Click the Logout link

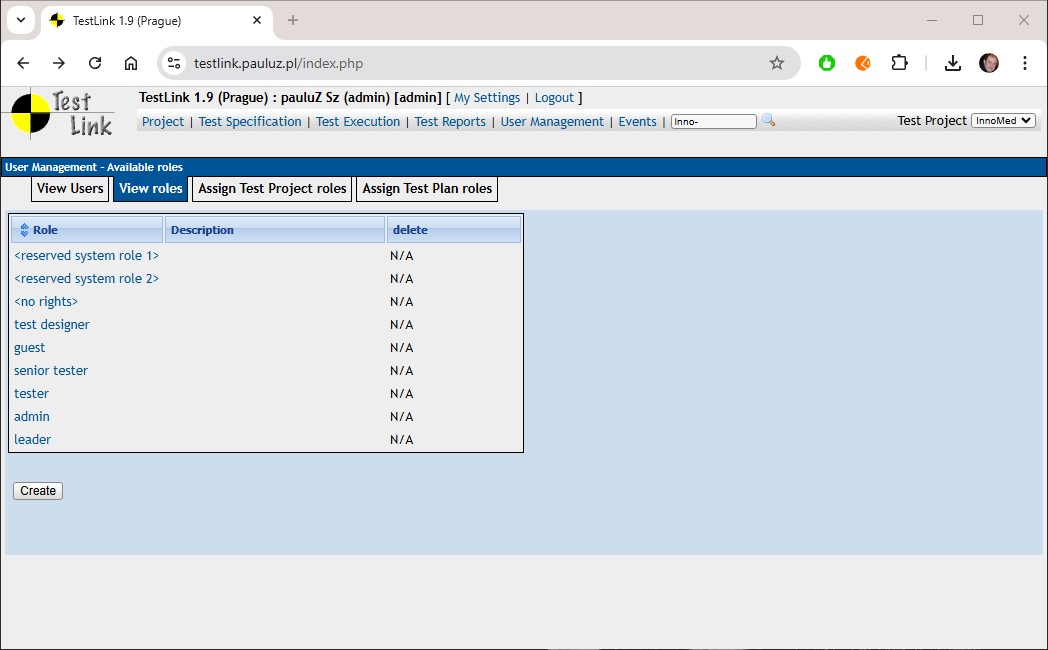pos(554,98)
